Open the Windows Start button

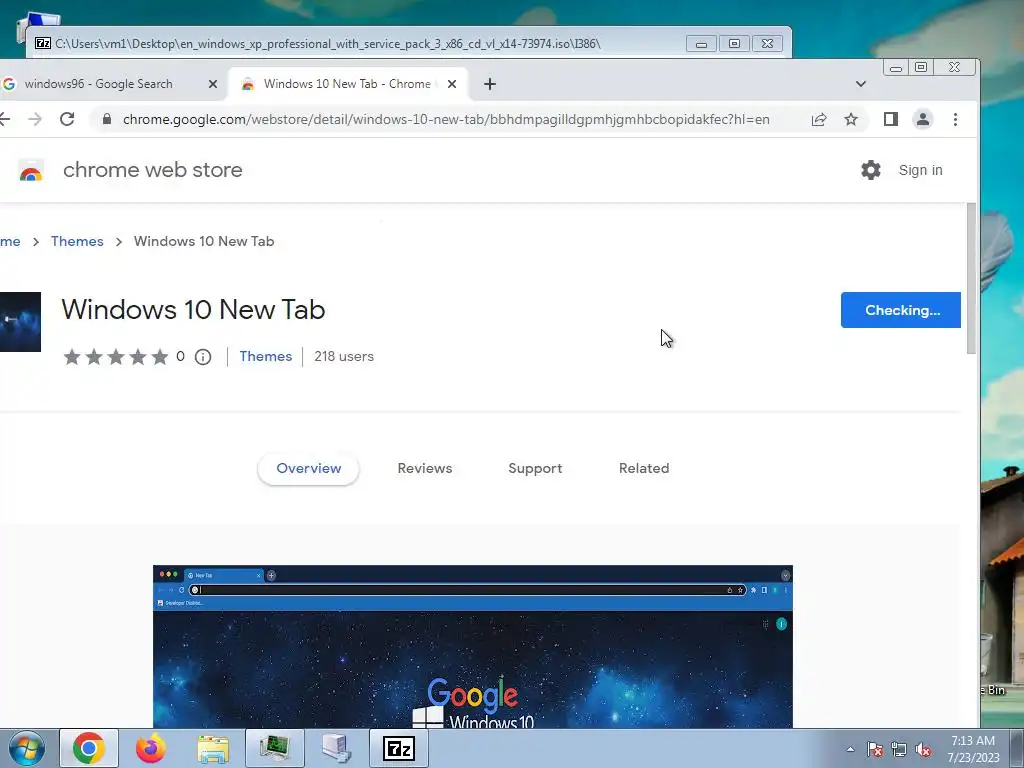pyautogui.click(x=26, y=748)
